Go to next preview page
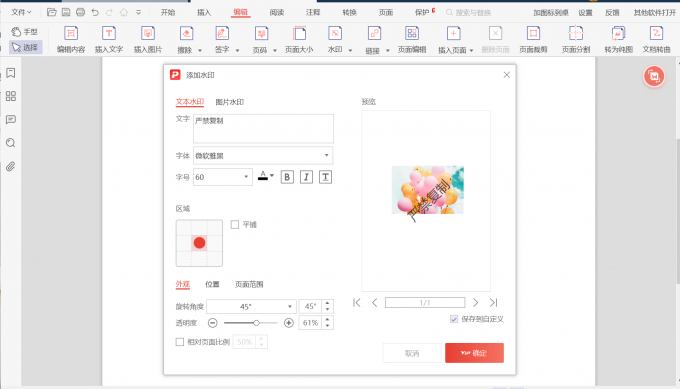The width and height of the screenshot is (680, 389). [476, 302]
